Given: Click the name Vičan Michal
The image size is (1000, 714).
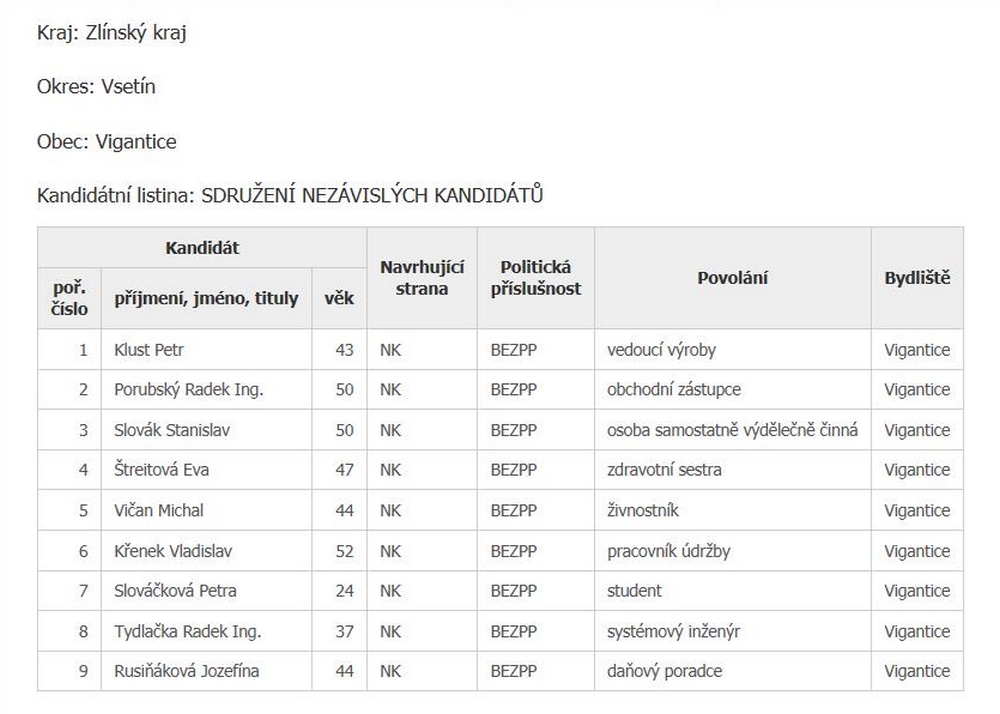Looking at the screenshot, I should coord(159,510).
